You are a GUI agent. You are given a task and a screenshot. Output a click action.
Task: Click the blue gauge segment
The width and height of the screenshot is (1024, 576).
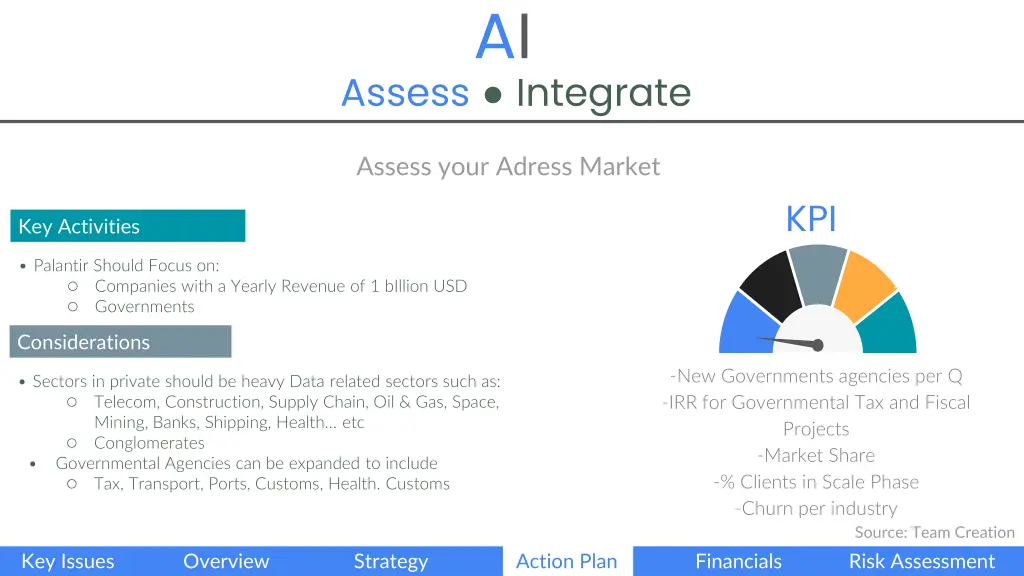click(746, 327)
